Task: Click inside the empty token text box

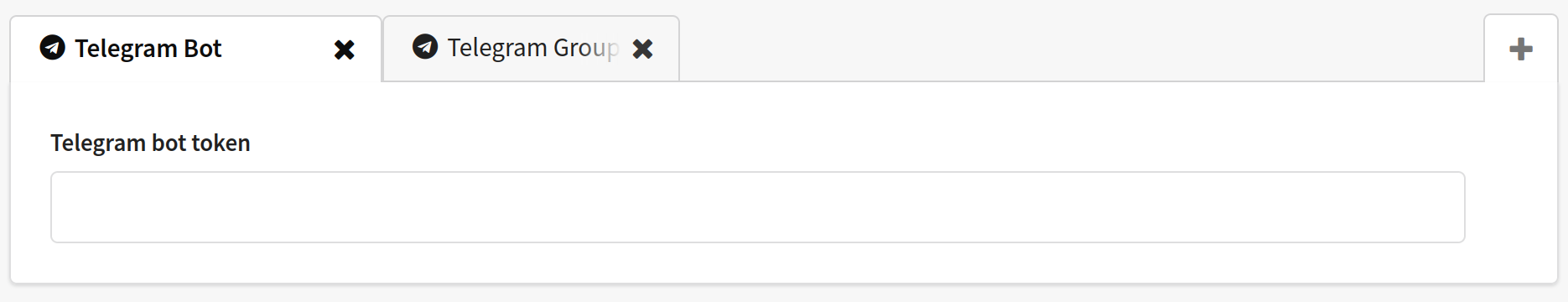Action: (758, 207)
